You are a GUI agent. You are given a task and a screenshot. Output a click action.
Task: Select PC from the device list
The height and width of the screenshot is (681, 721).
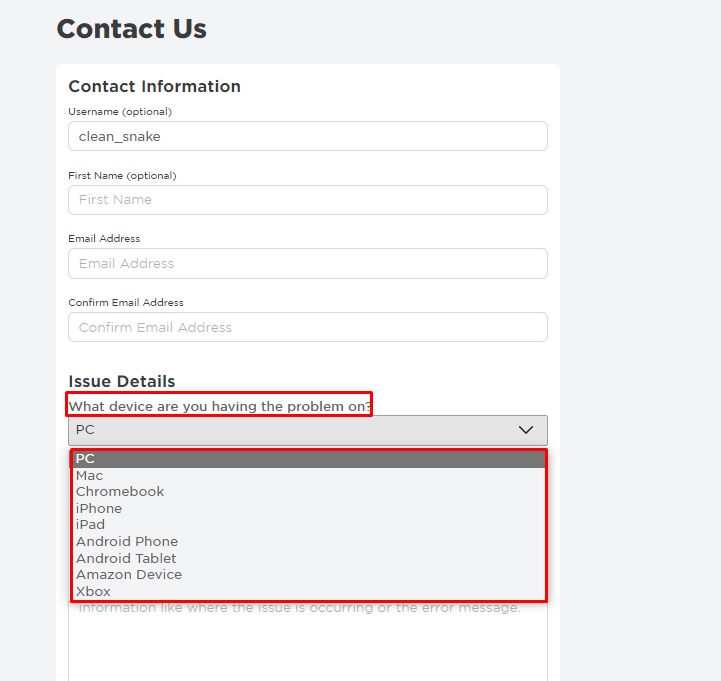86,459
